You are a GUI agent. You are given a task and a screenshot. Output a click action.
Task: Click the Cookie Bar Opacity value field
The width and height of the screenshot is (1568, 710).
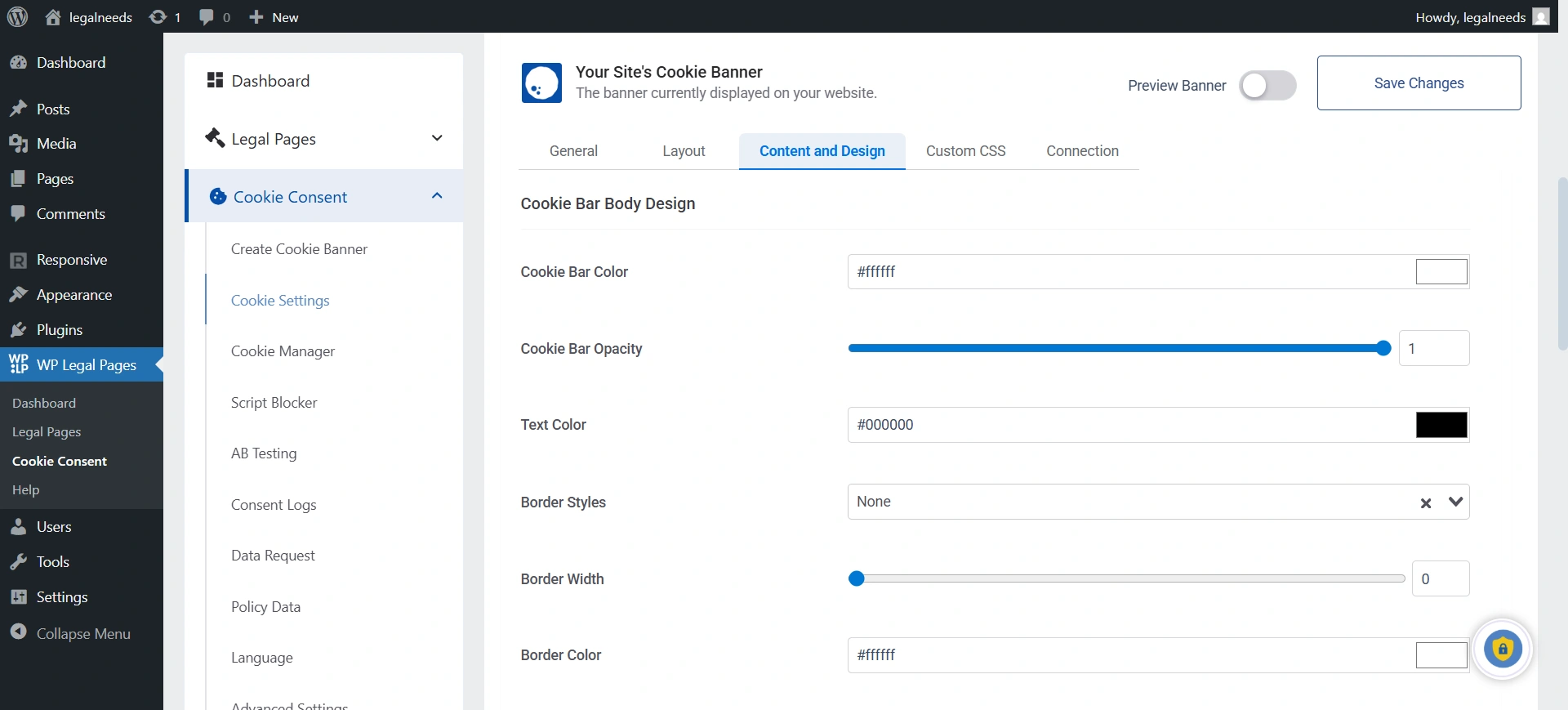pos(1433,349)
